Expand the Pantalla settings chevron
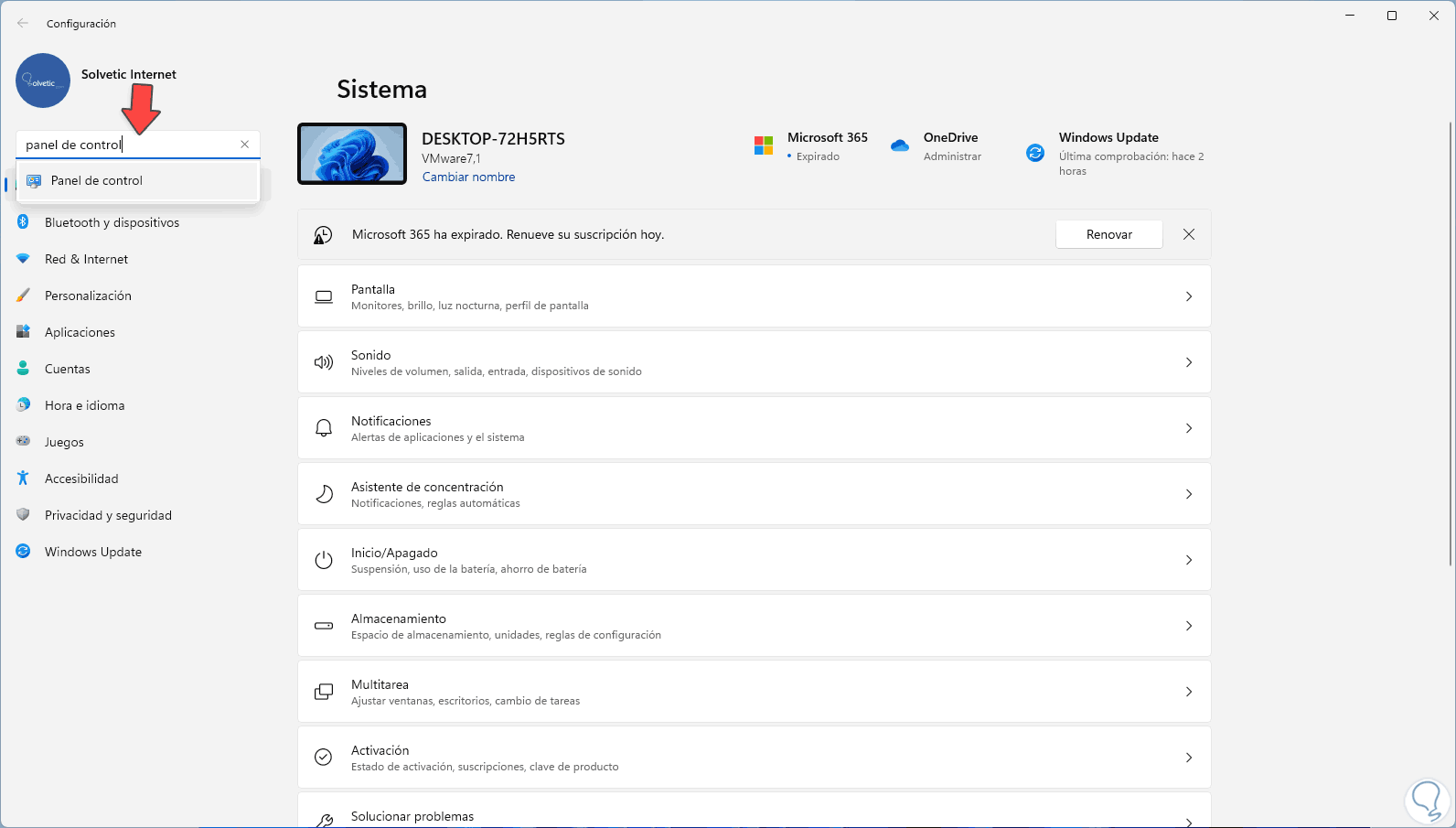The height and width of the screenshot is (828, 1456). point(1189,296)
